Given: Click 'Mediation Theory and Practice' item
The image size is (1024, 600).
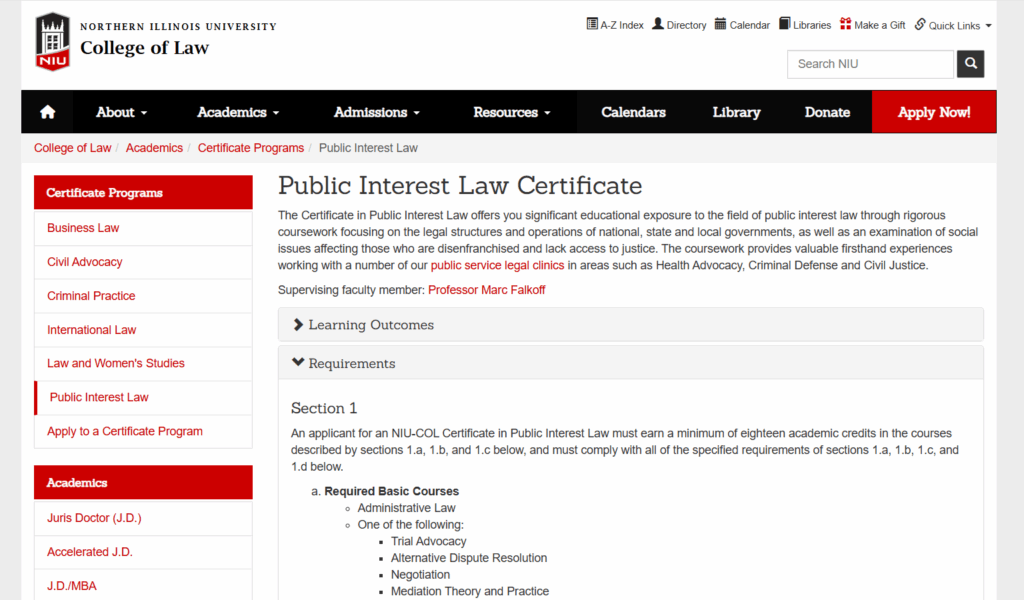Looking at the screenshot, I should (470, 592).
